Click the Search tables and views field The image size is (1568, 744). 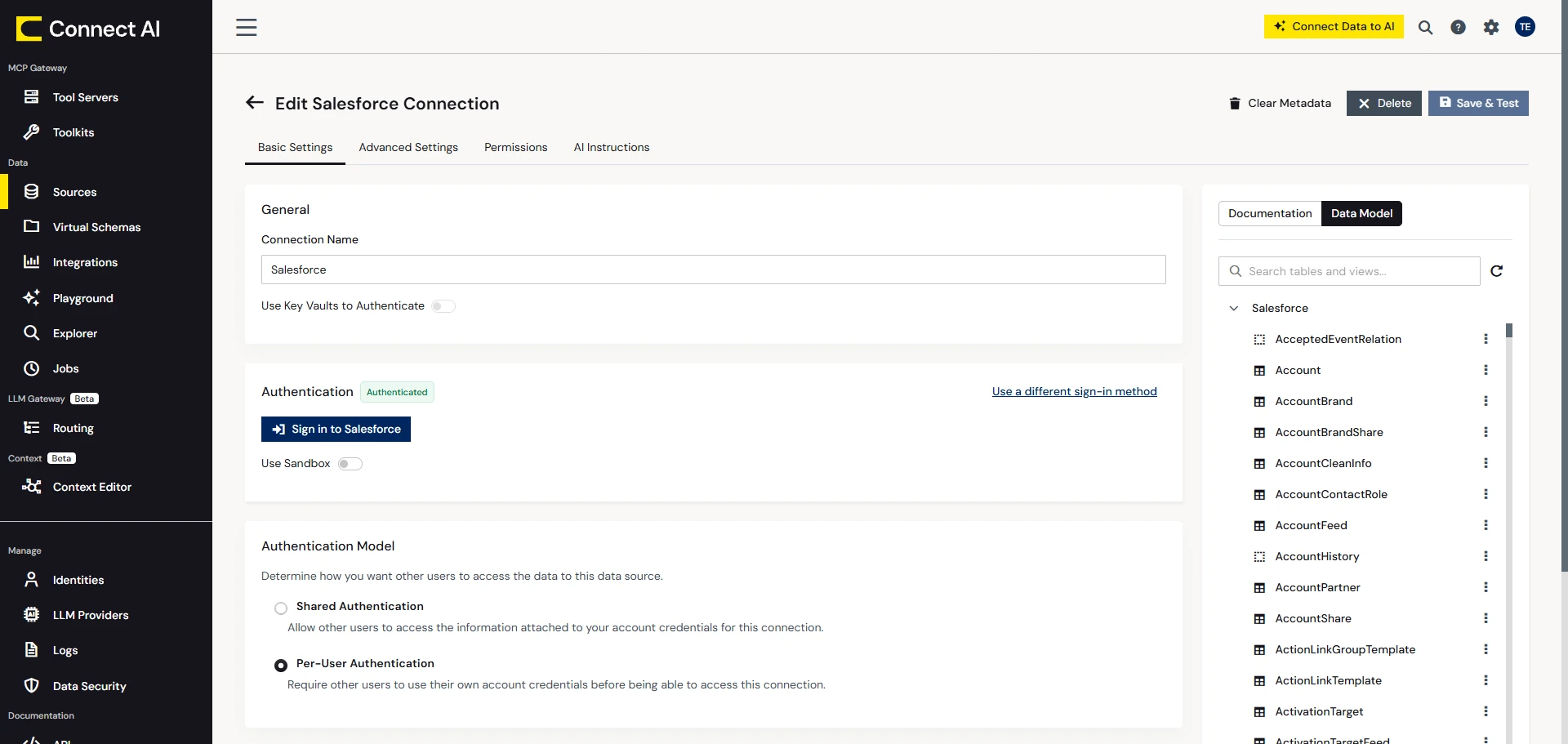[x=1349, y=271]
